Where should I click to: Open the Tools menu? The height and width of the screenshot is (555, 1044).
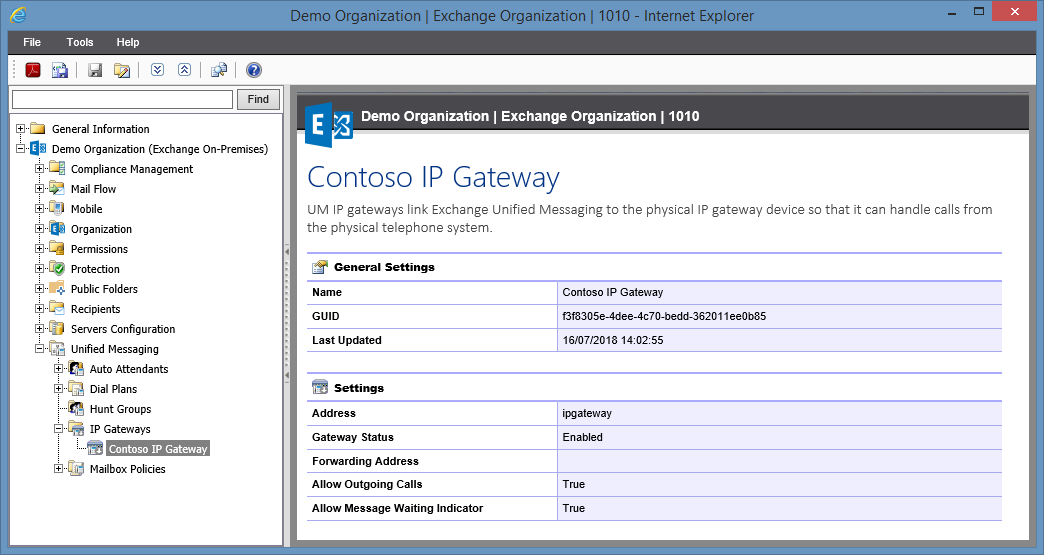click(x=80, y=42)
